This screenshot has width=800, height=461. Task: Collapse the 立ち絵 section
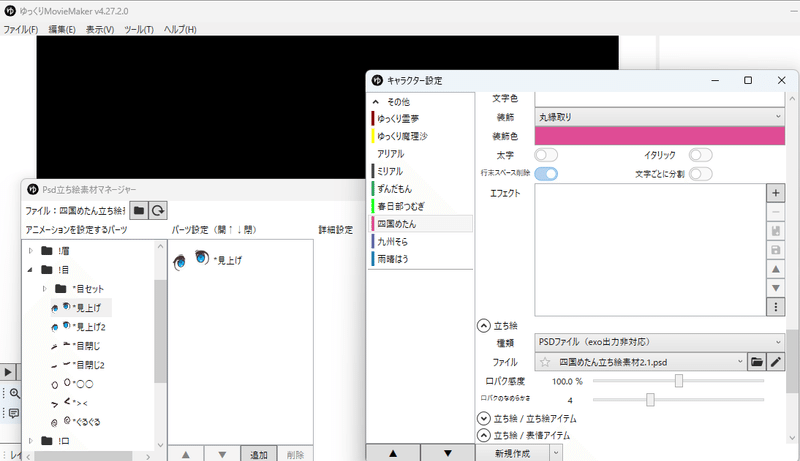click(x=484, y=325)
